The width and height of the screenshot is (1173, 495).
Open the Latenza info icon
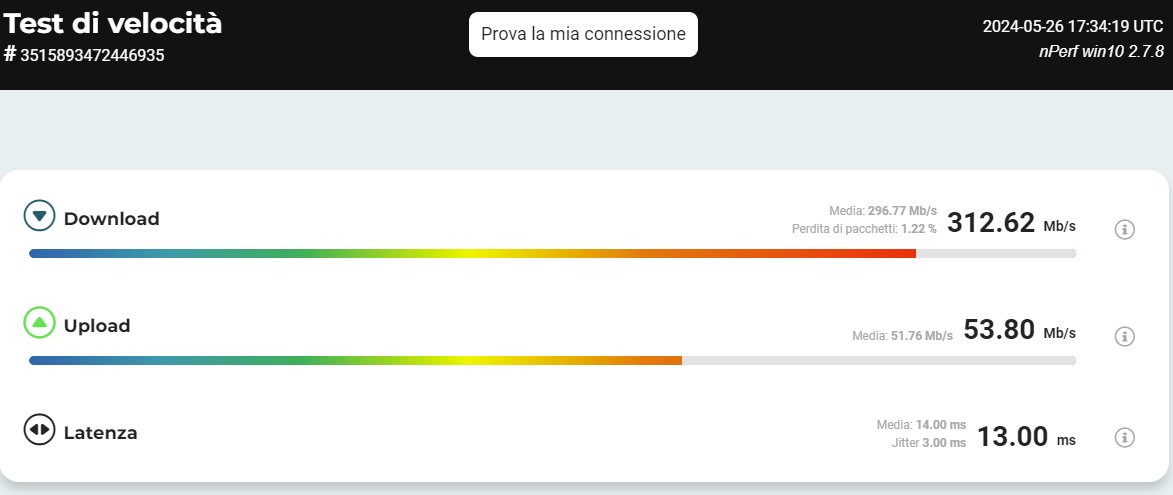[1124, 437]
